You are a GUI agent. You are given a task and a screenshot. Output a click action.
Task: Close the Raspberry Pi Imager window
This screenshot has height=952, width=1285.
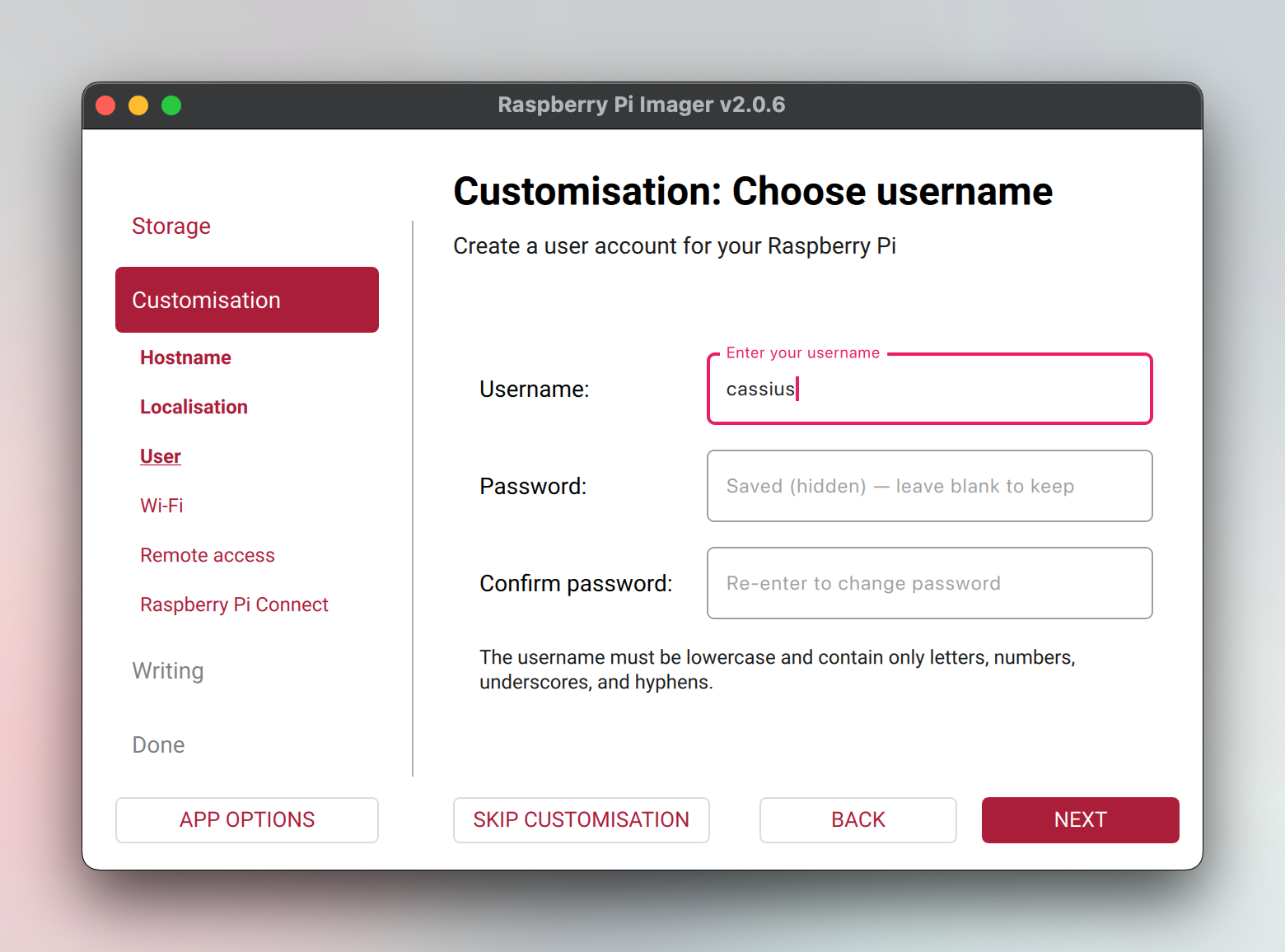105,105
